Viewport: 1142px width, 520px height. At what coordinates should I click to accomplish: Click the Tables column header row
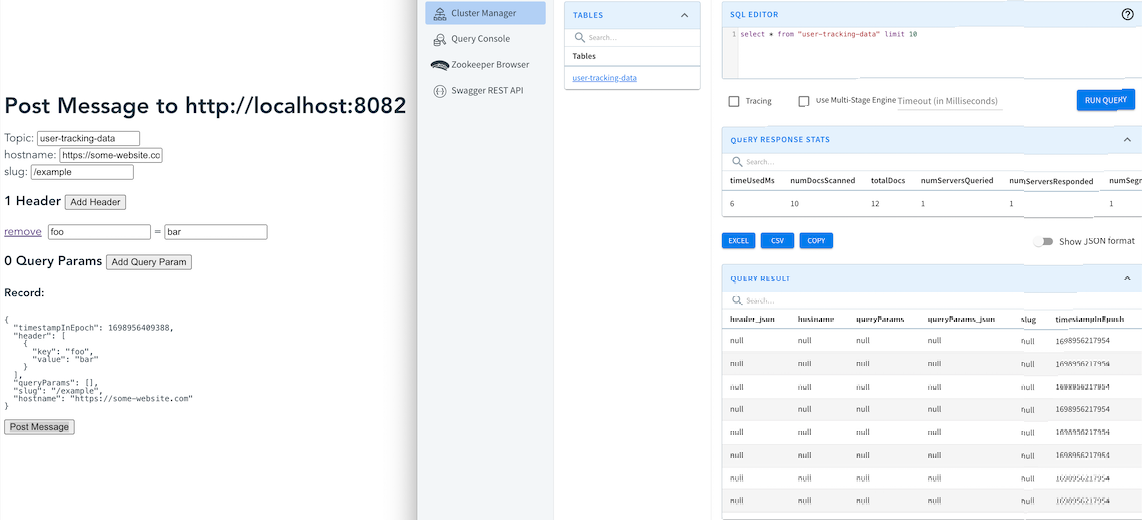click(632, 56)
